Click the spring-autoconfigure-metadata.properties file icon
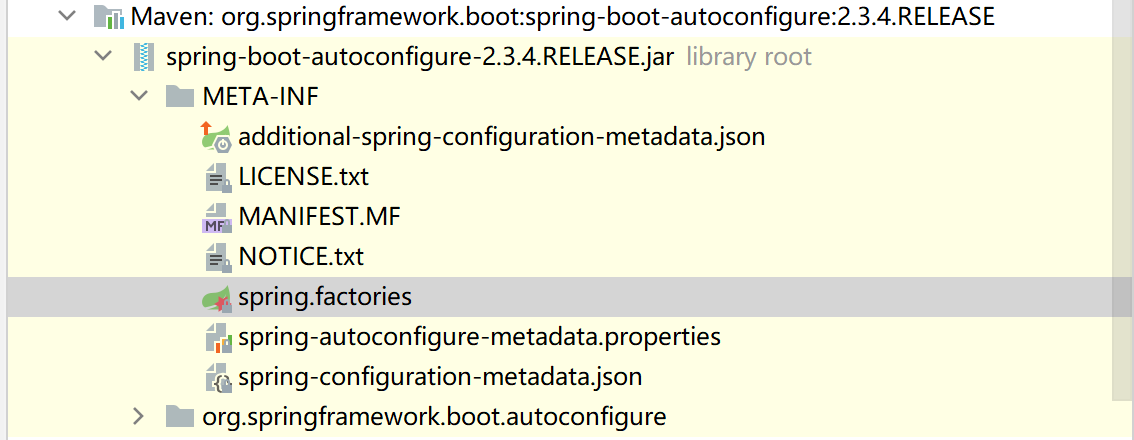The width and height of the screenshot is (1134, 440). coord(216,337)
